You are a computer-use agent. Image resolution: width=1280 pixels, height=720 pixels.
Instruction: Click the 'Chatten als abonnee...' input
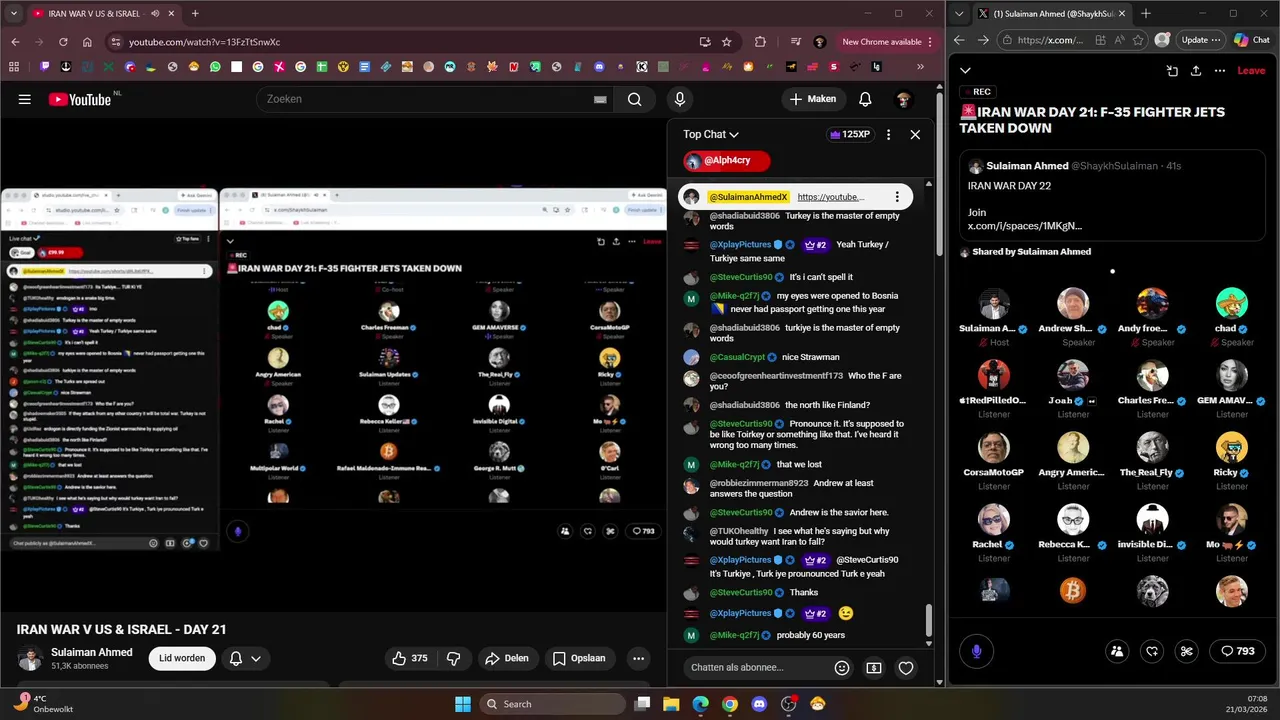pos(755,667)
